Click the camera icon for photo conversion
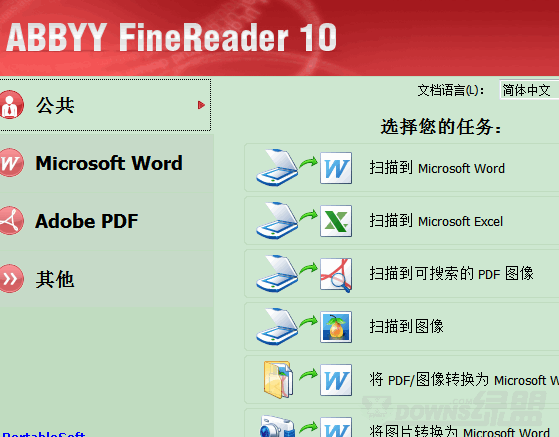This screenshot has height=437, width=559. point(277,426)
